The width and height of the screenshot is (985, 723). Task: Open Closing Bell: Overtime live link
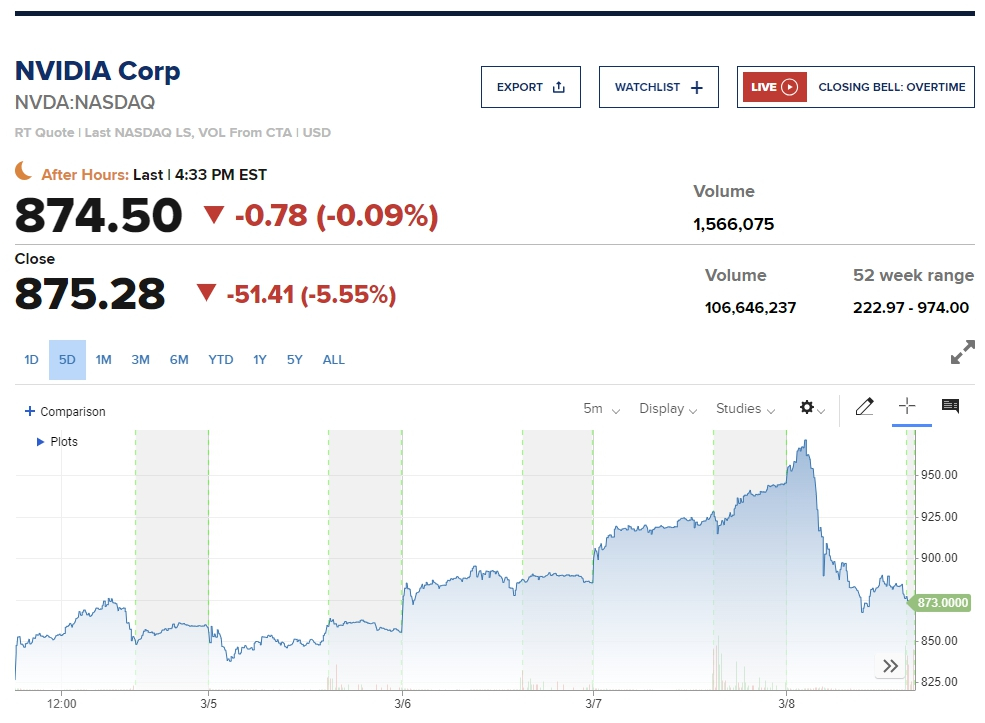(891, 87)
